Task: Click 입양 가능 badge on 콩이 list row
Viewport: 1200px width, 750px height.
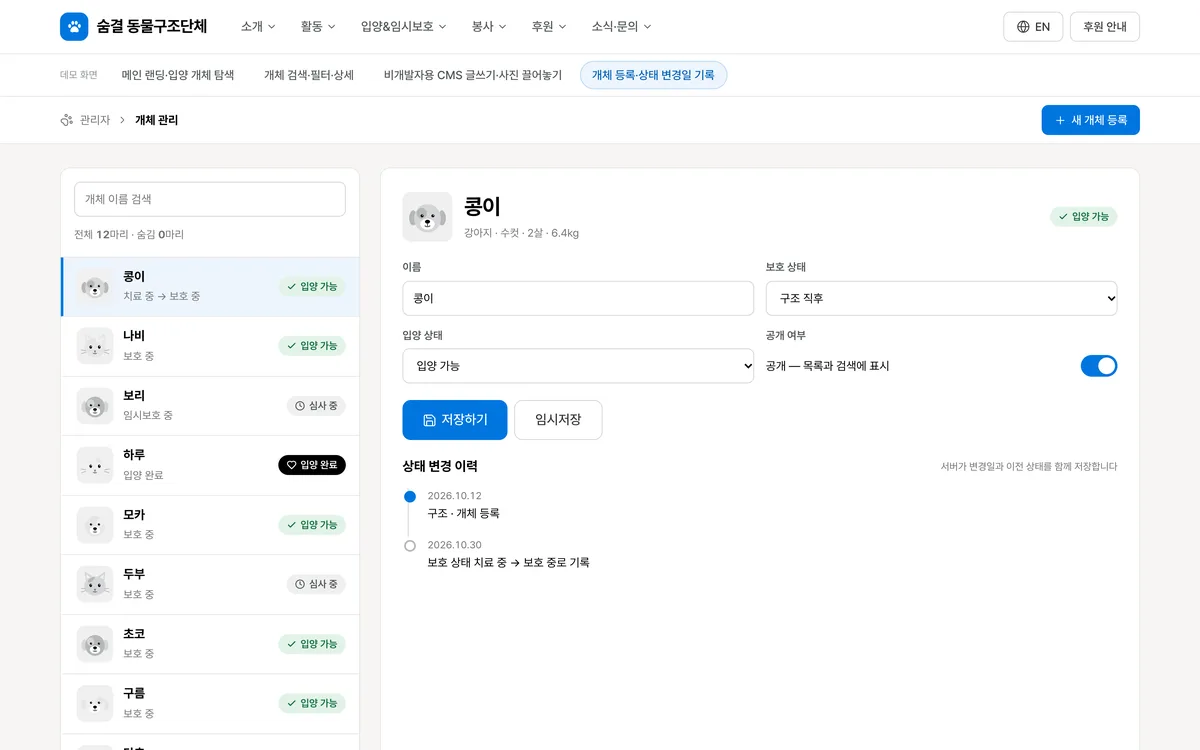Action: (312, 287)
